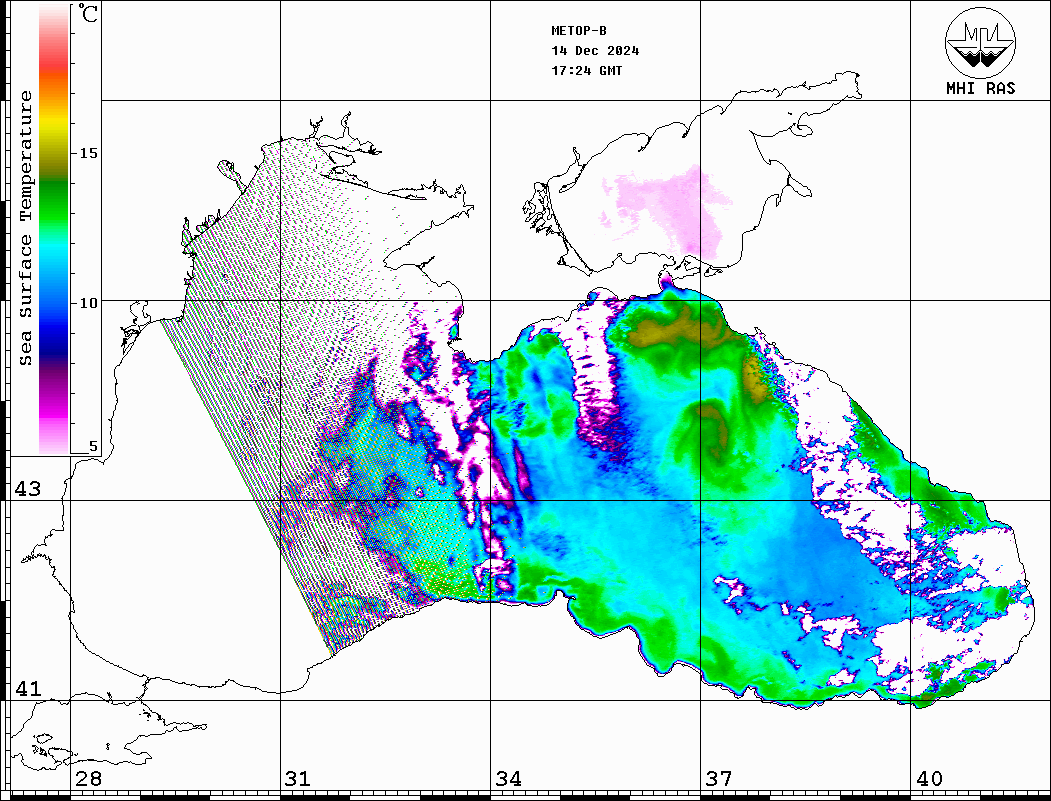This screenshot has width=1051, height=801.
Task: Click the °C unit label on legend
Action: [x=88, y=13]
